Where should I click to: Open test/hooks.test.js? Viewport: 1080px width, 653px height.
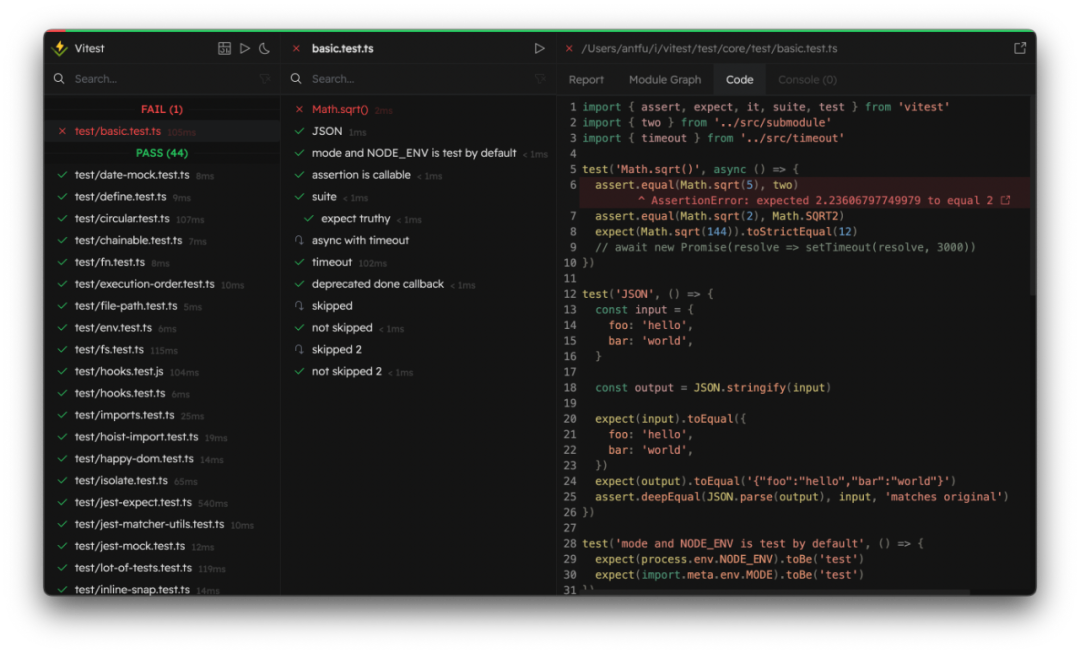[162, 371]
